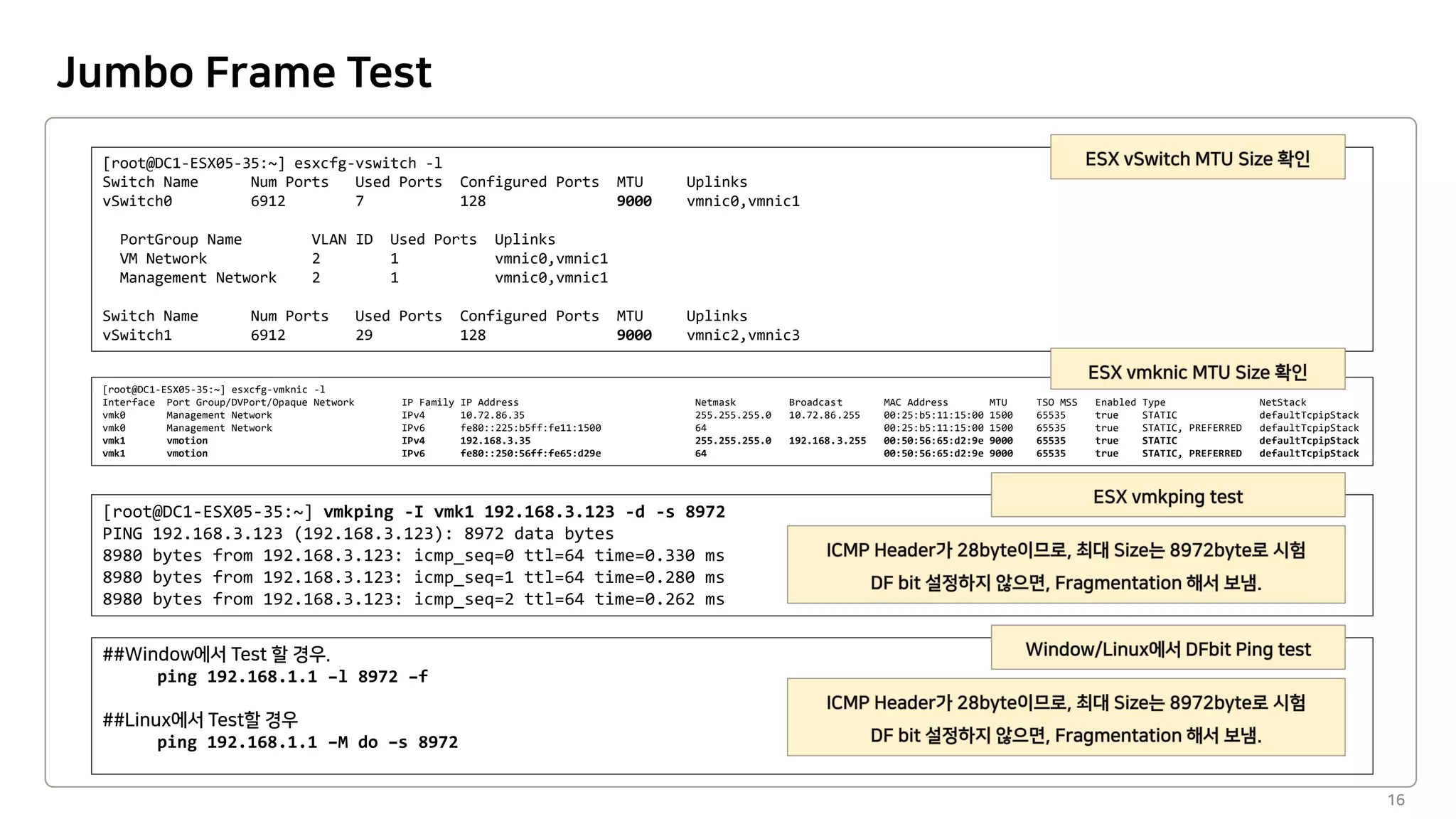The width and height of the screenshot is (1456, 819).
Task: Click the 'vSwitch1' switch name
Action: (x=137, y=335)
